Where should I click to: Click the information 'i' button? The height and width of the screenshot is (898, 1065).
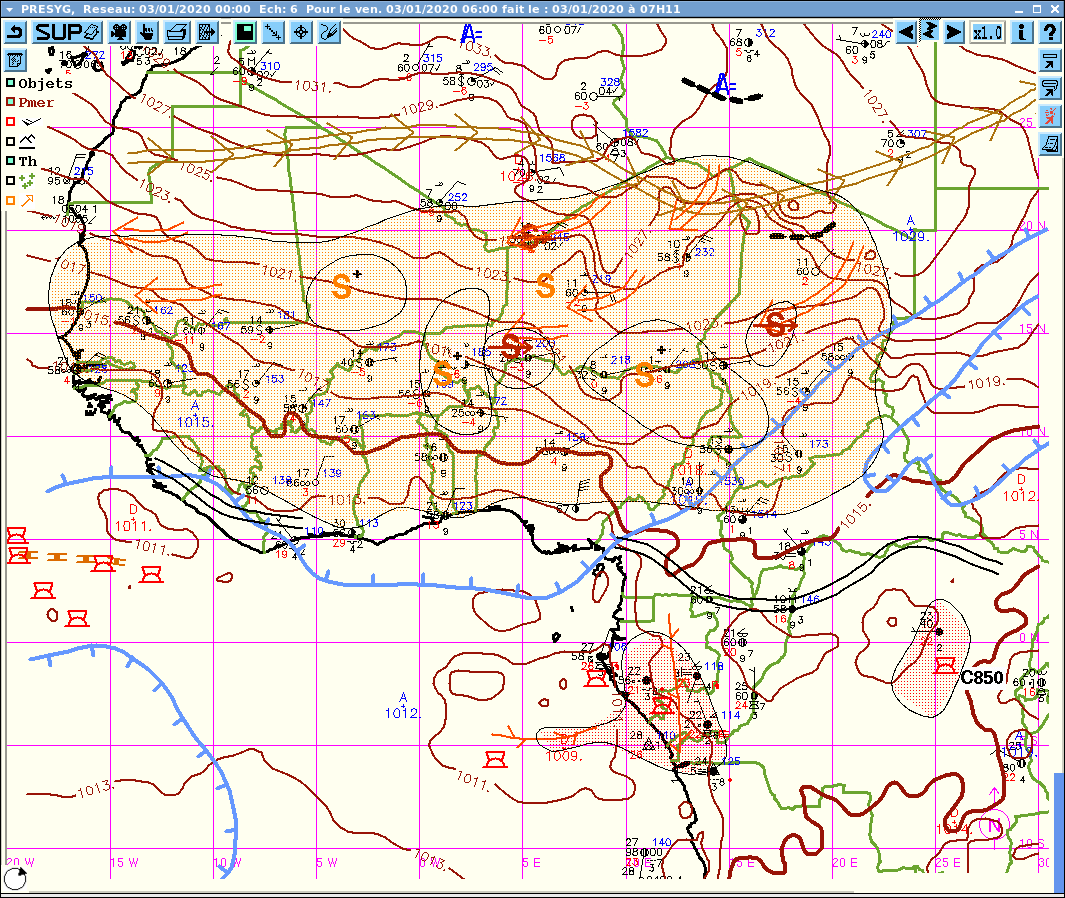coord(1022,32)
